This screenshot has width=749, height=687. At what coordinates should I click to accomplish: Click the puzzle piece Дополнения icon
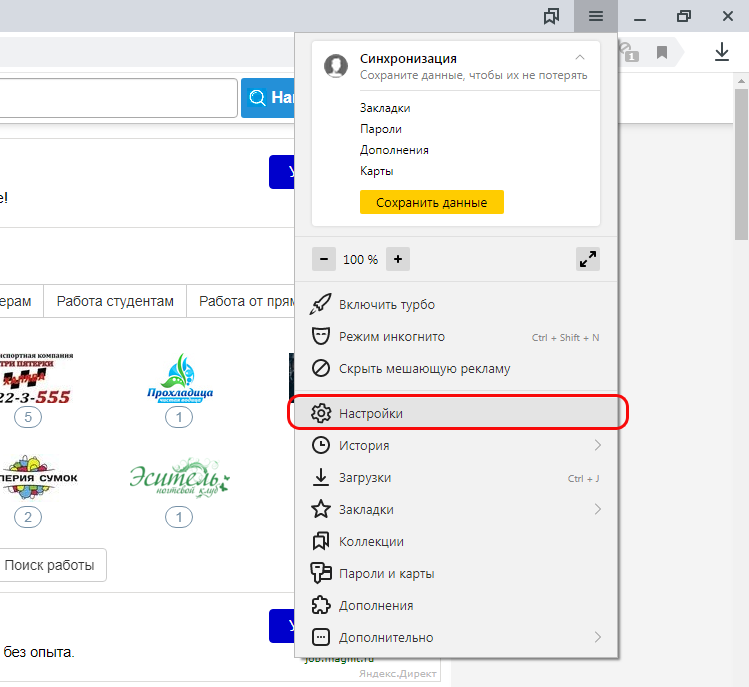(x=321, y=605)
